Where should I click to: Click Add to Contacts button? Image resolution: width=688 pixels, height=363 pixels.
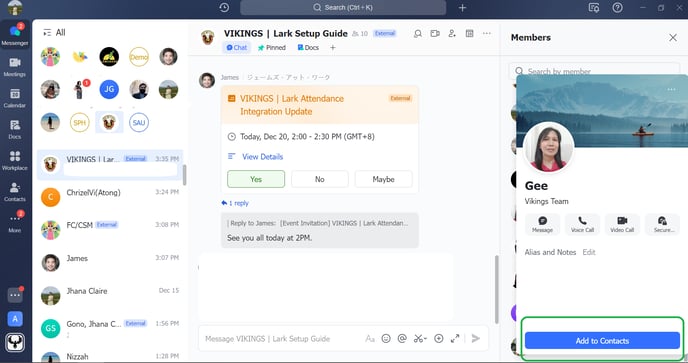tap(602, 341)
